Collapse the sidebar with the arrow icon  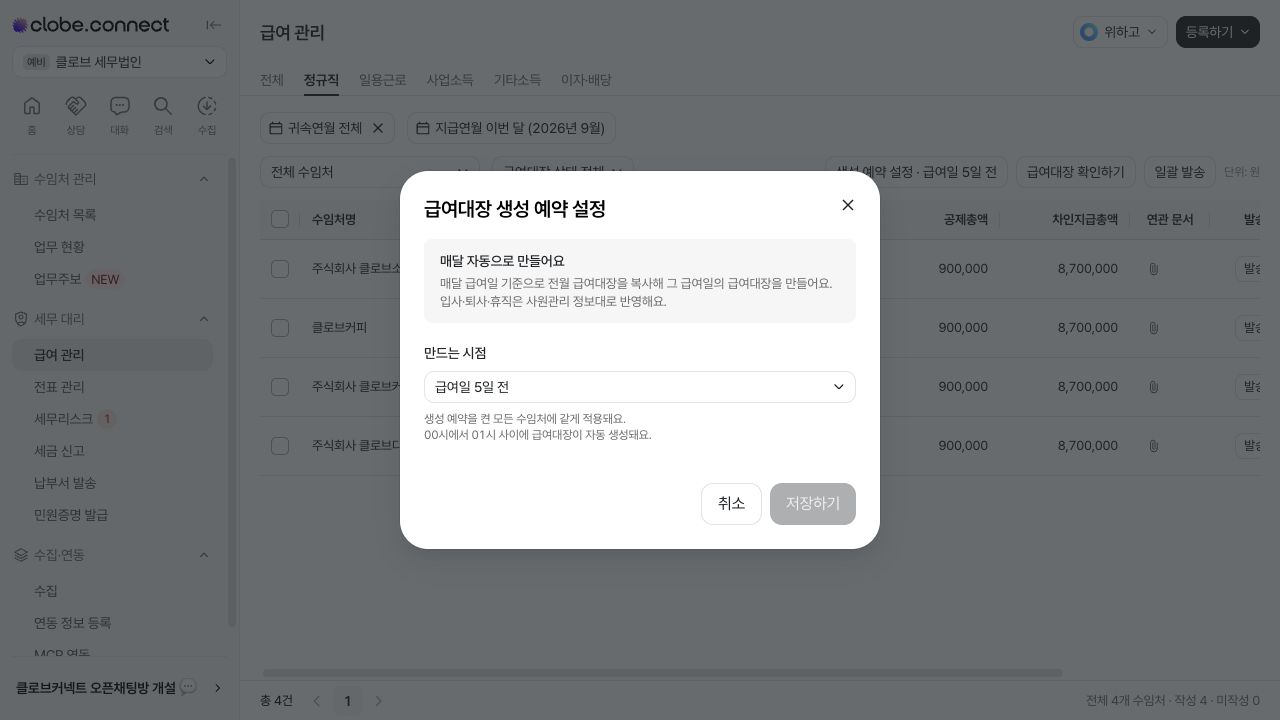213,25
